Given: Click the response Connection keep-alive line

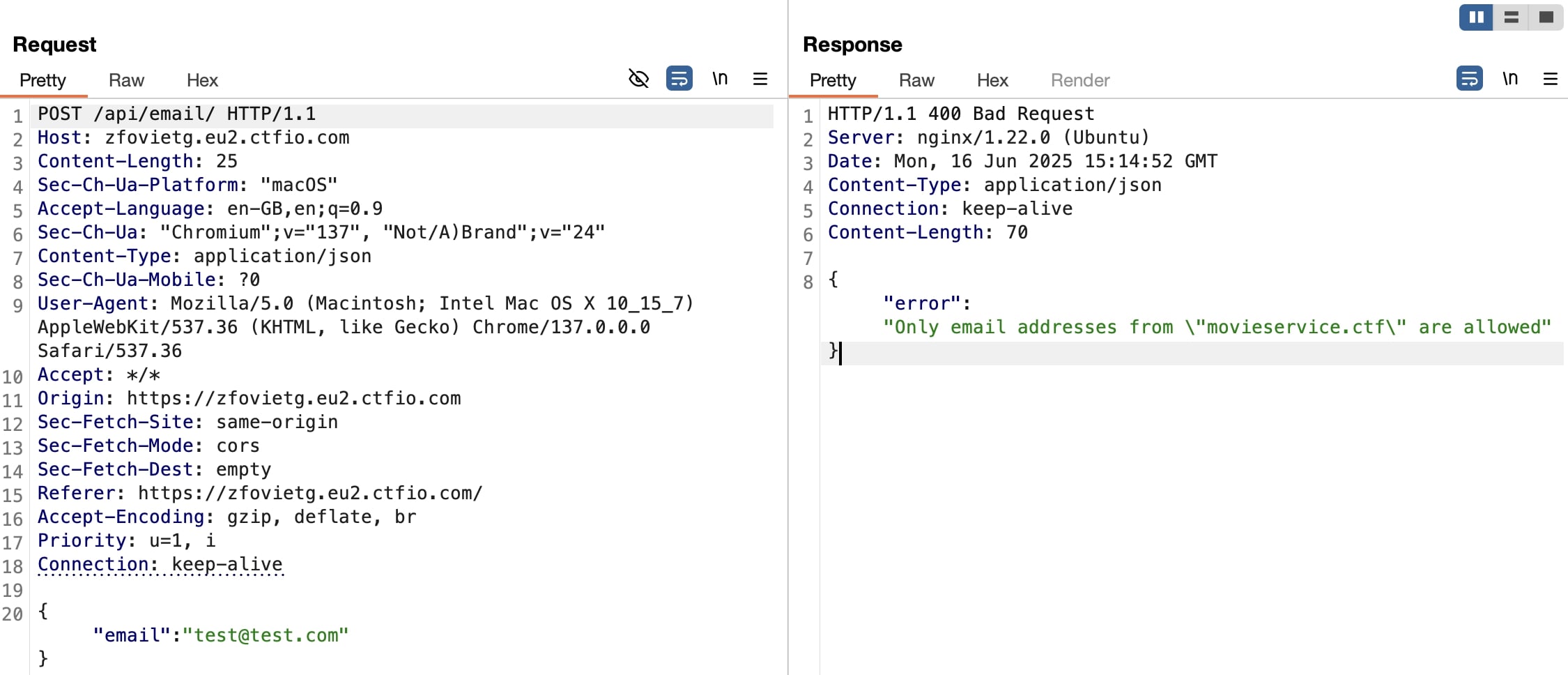Looking at the screenshot, I should (950, 208).
